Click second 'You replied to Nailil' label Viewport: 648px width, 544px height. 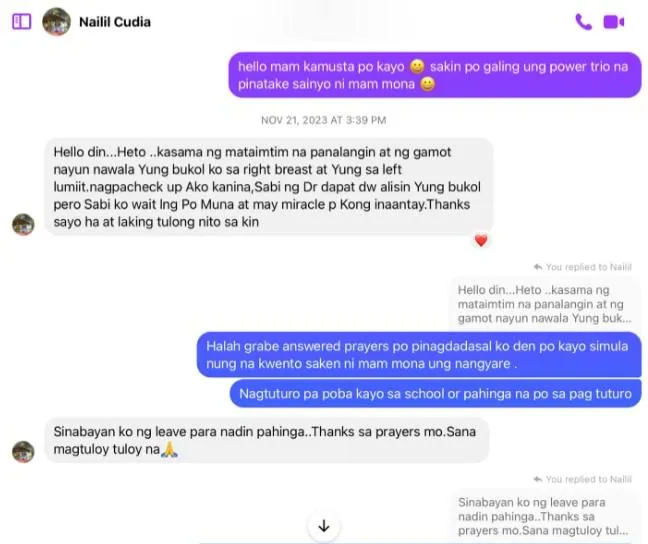pos(583,479)
